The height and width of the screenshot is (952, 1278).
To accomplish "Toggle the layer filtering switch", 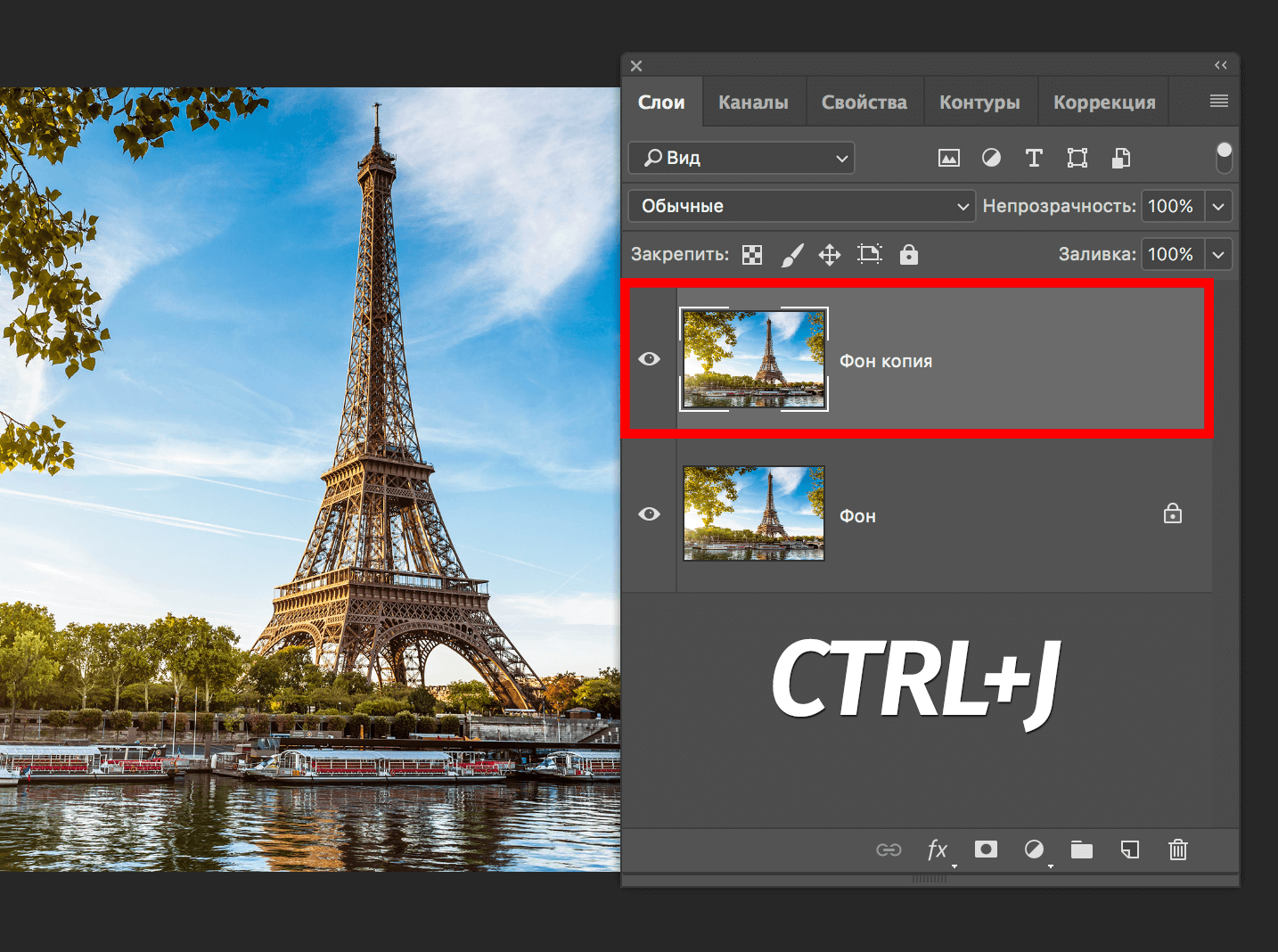I will pos(1225,157).
